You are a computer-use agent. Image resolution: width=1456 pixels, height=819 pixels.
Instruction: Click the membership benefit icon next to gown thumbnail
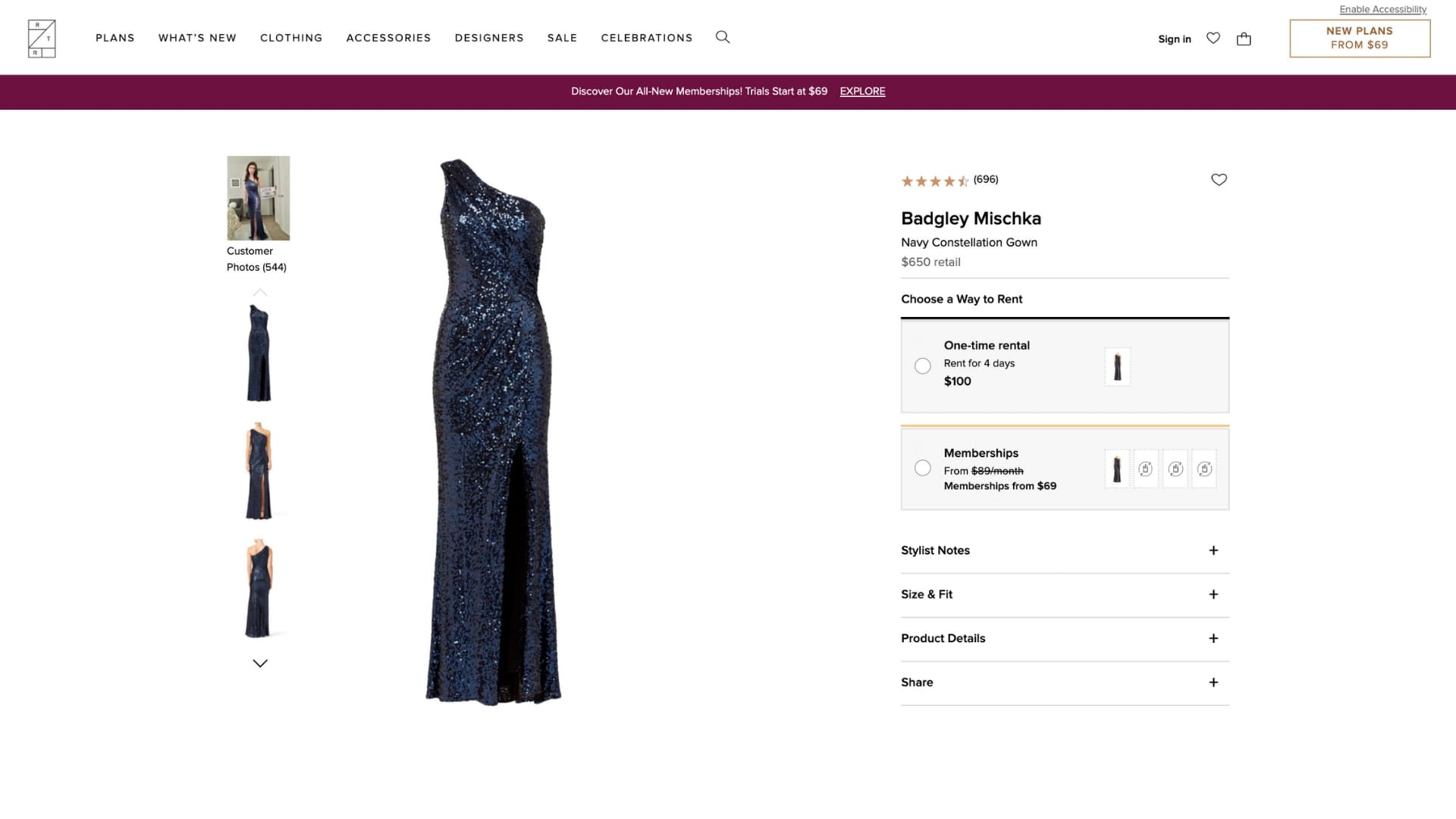[1146, 468]
